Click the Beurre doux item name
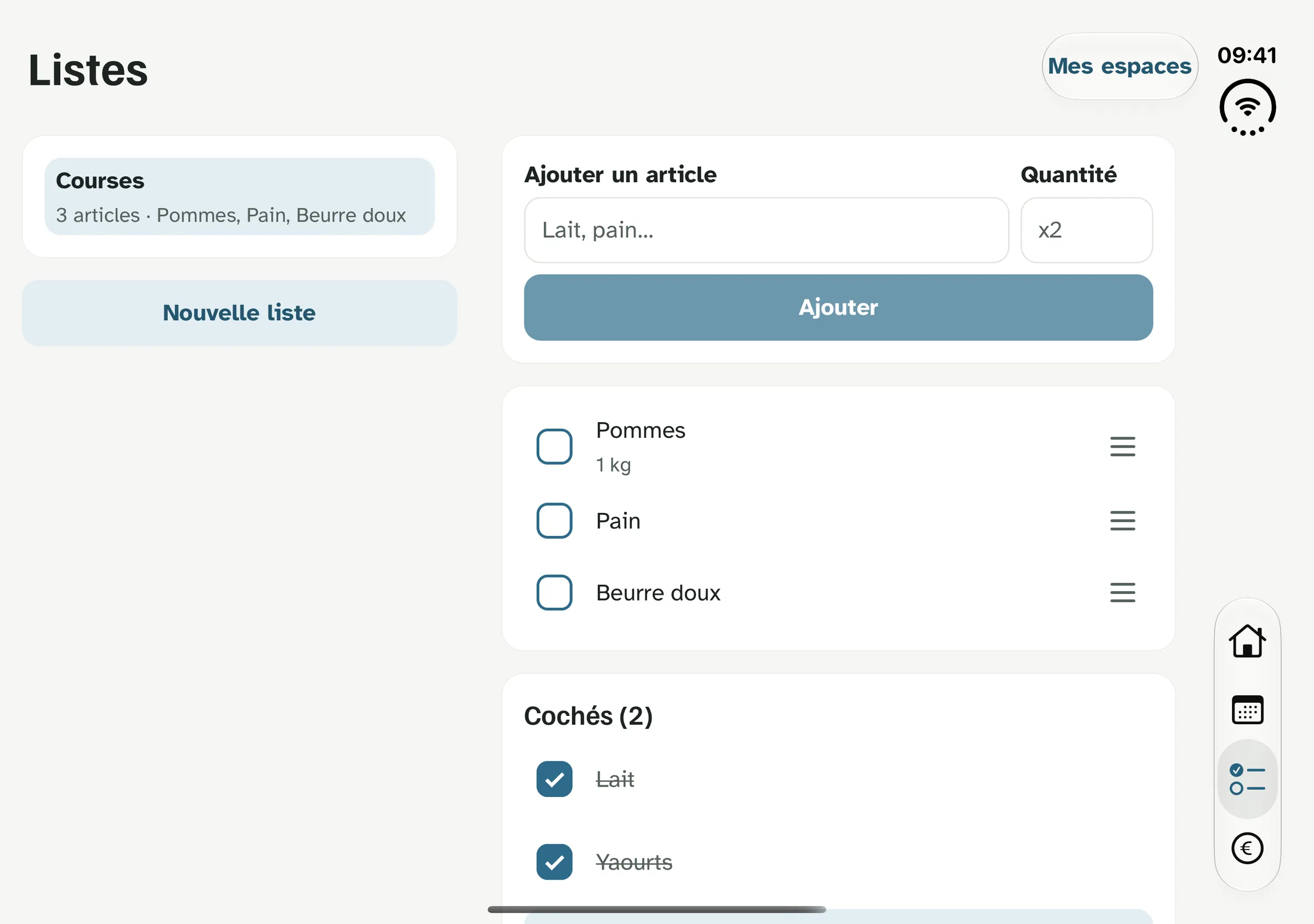The width and height of the screenshot is (1314, 924). (658, 593)
